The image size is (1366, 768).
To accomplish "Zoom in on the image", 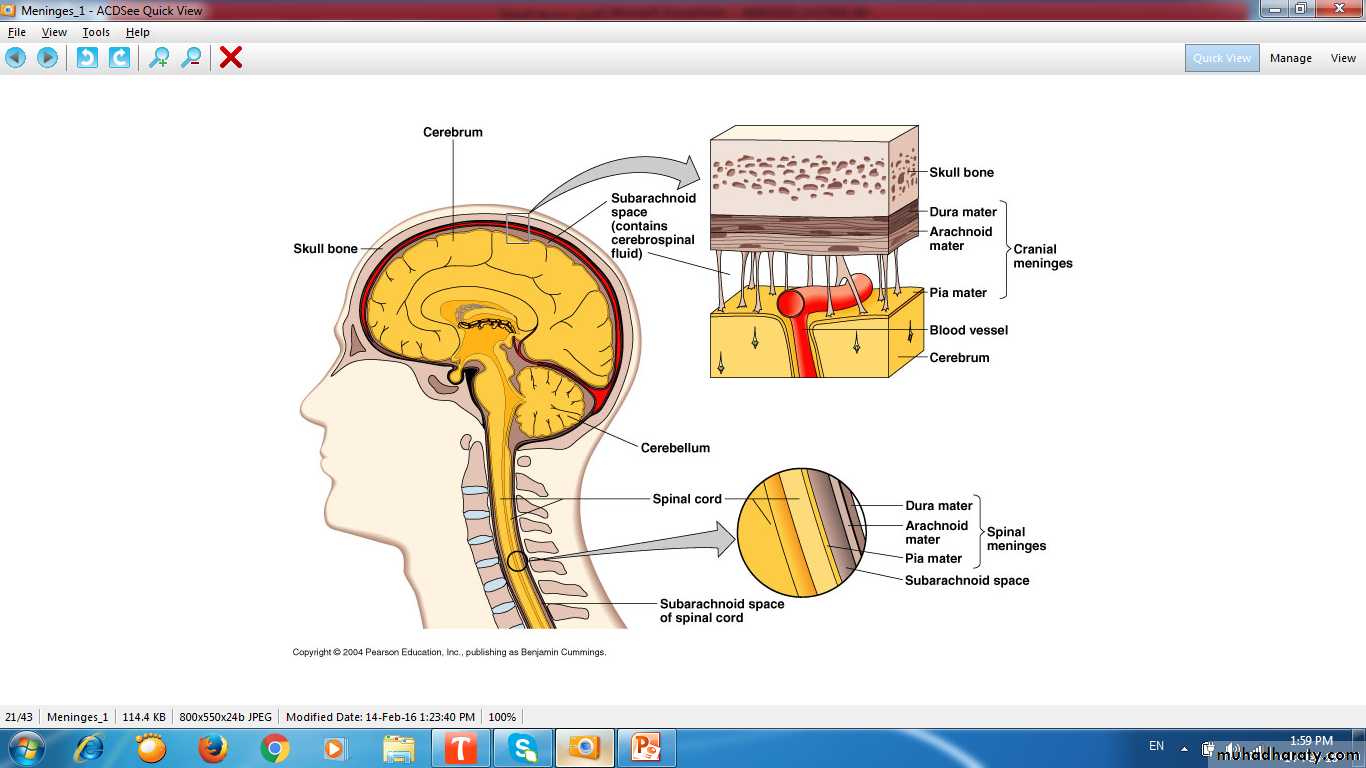I will coord(159,58).
